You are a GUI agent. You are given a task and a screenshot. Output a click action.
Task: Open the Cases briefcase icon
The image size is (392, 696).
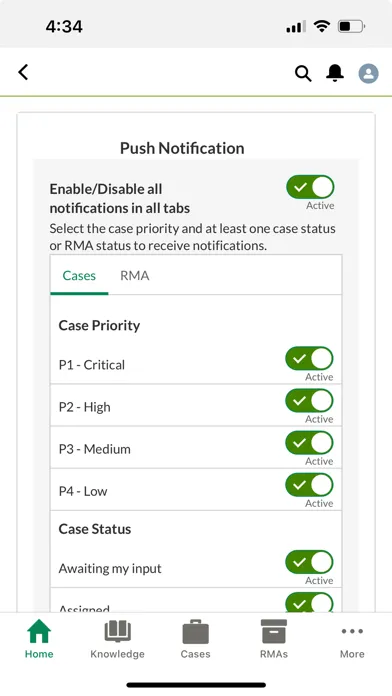(x=195, y=639)
